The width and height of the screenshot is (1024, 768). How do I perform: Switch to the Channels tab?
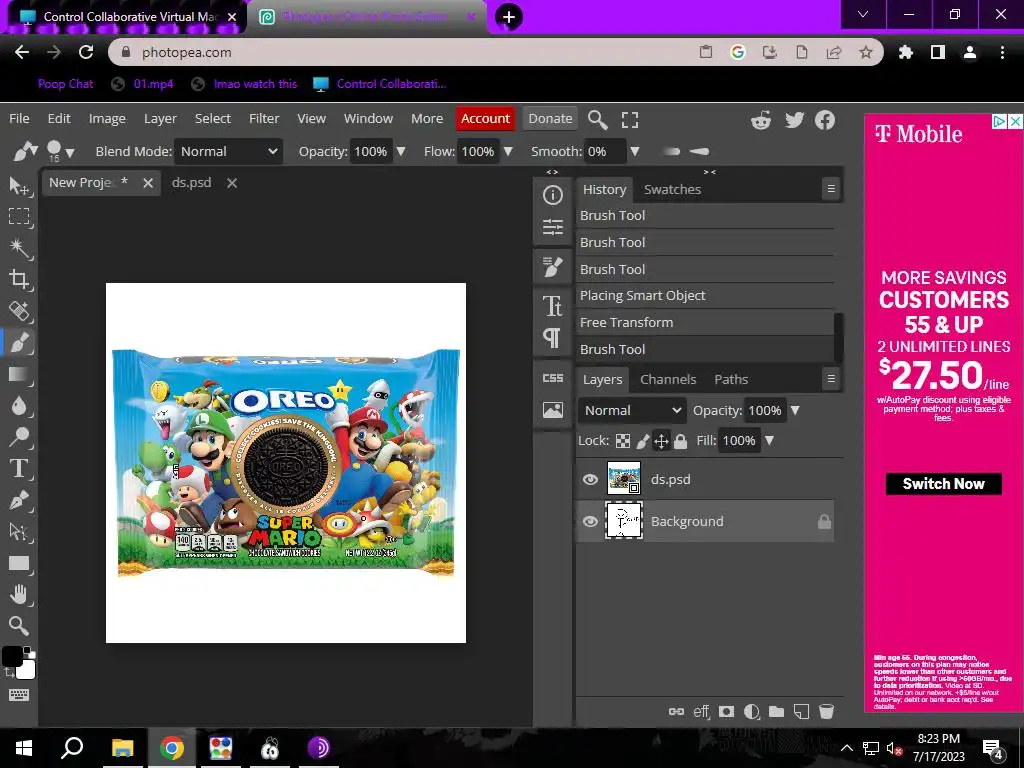668,379
